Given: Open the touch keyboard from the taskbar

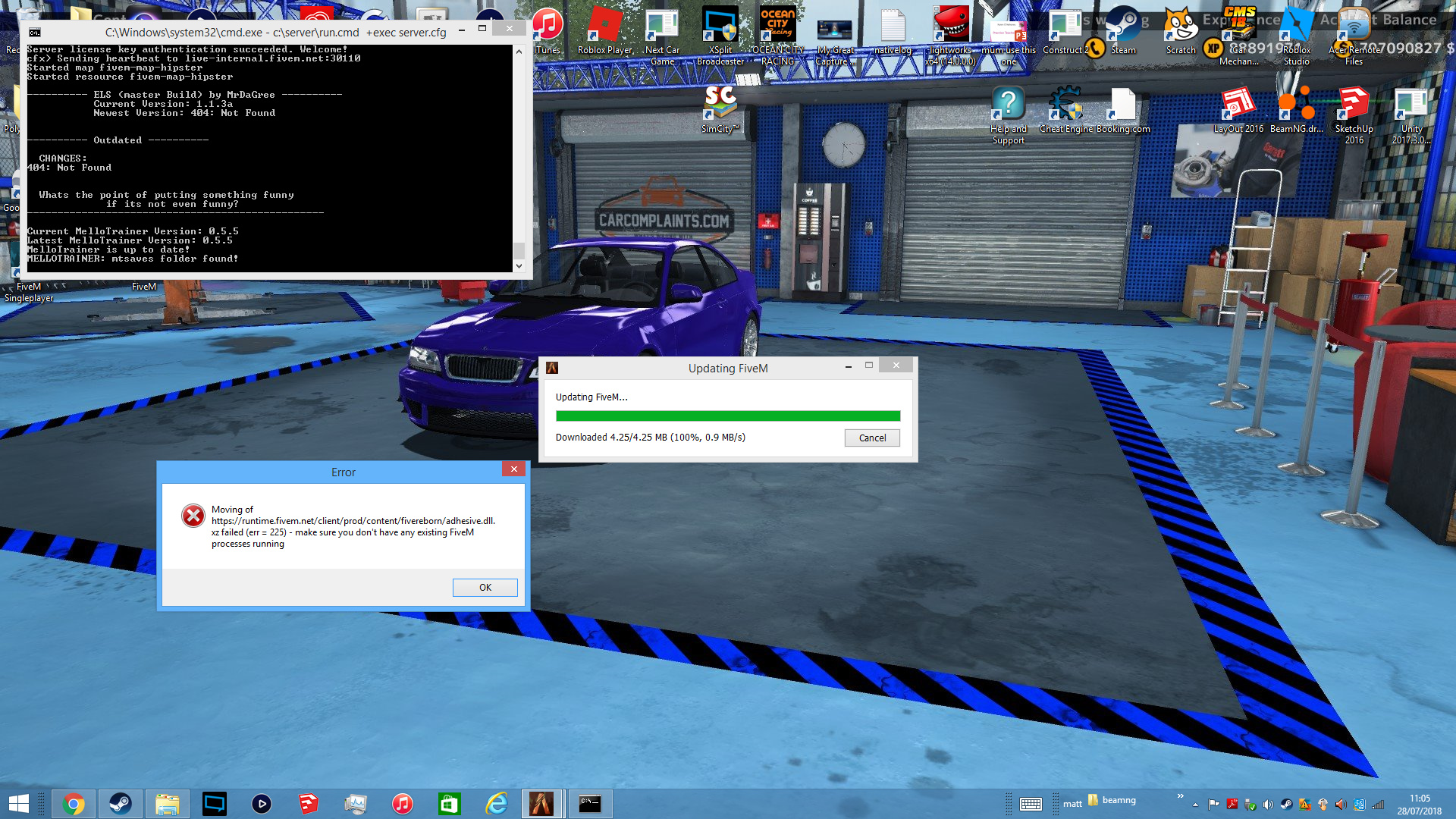Looking at the screenshot, I should pyautogui.click(x=1031, y=804).
